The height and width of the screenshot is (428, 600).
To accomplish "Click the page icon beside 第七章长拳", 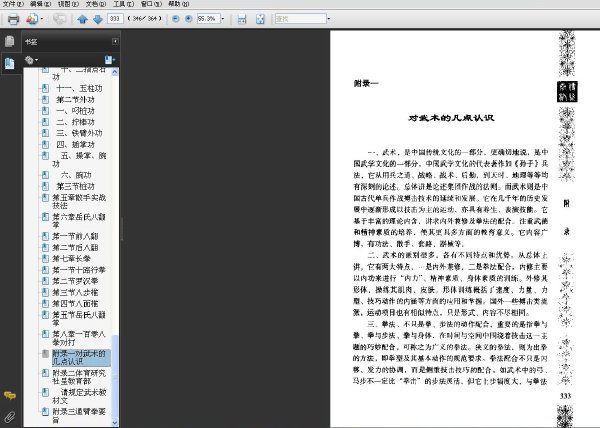I will (45, 259).
